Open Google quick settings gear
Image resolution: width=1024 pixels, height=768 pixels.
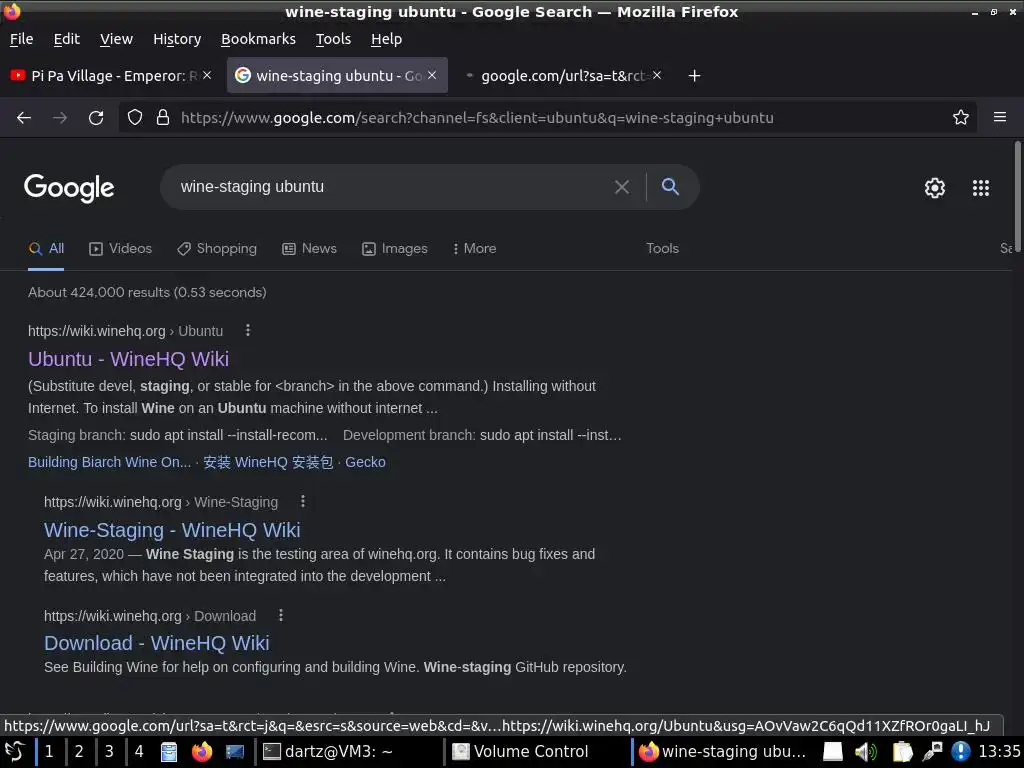935,188
